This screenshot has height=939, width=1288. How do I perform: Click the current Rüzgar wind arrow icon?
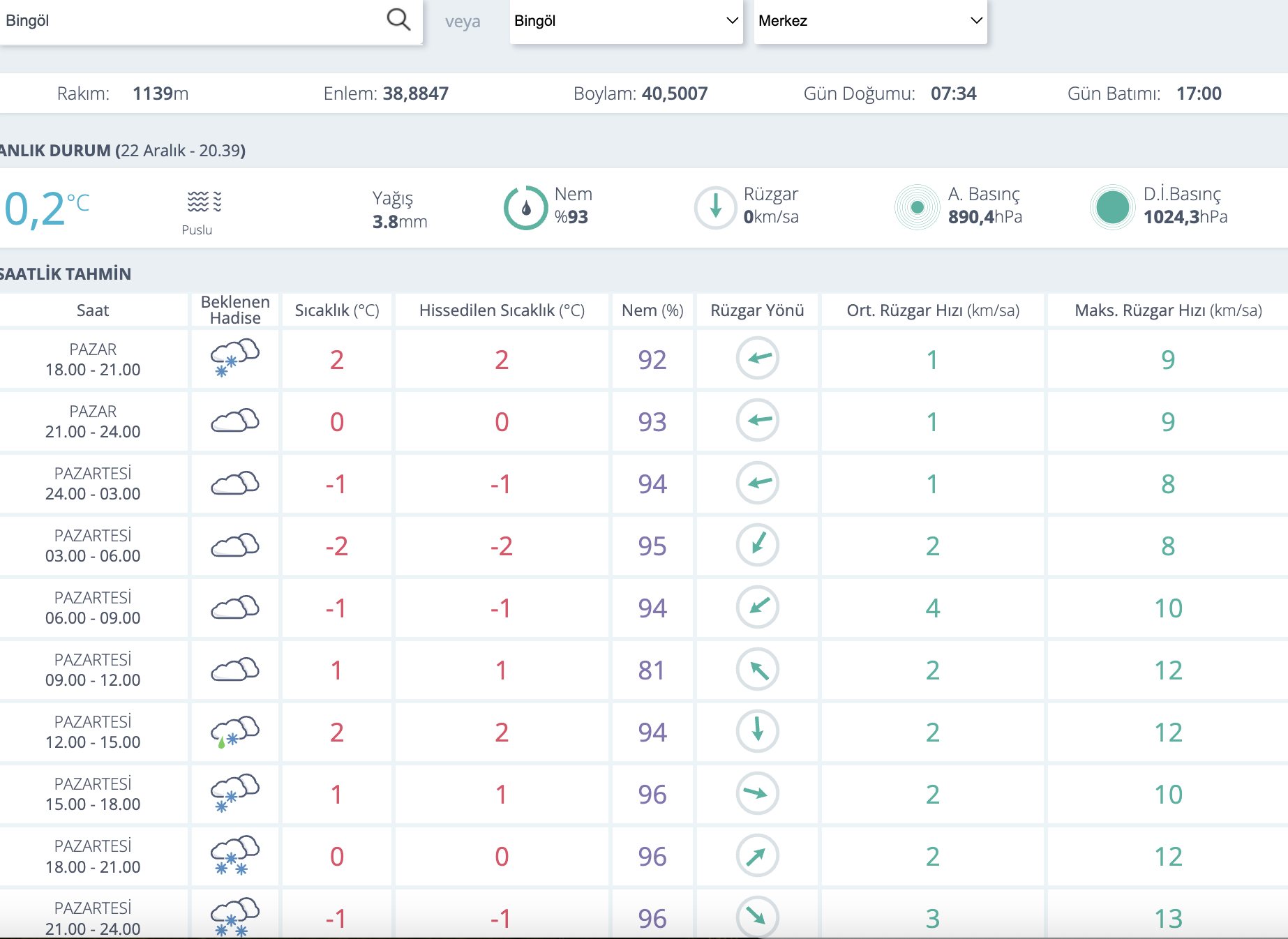tap(715, 207)
